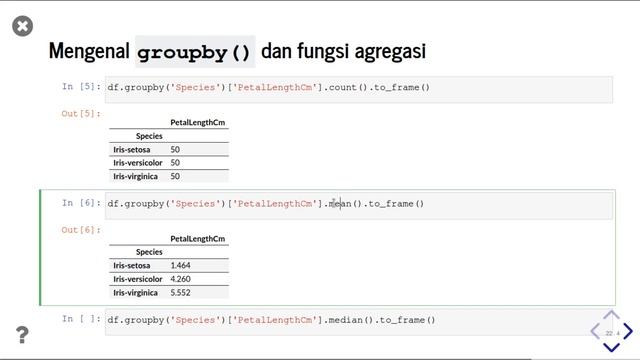Viewport: 640px width, 360px height.
Task: Close the slideshow with the X icon
Action: (x=22, y=26)
